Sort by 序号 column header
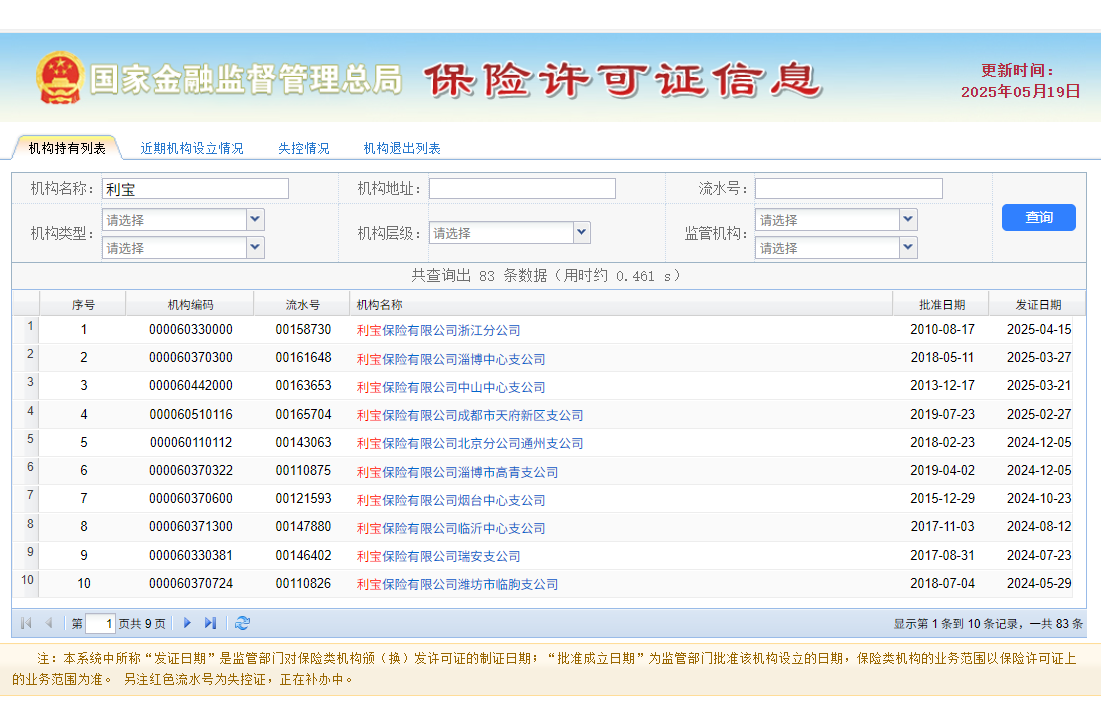 83,305
